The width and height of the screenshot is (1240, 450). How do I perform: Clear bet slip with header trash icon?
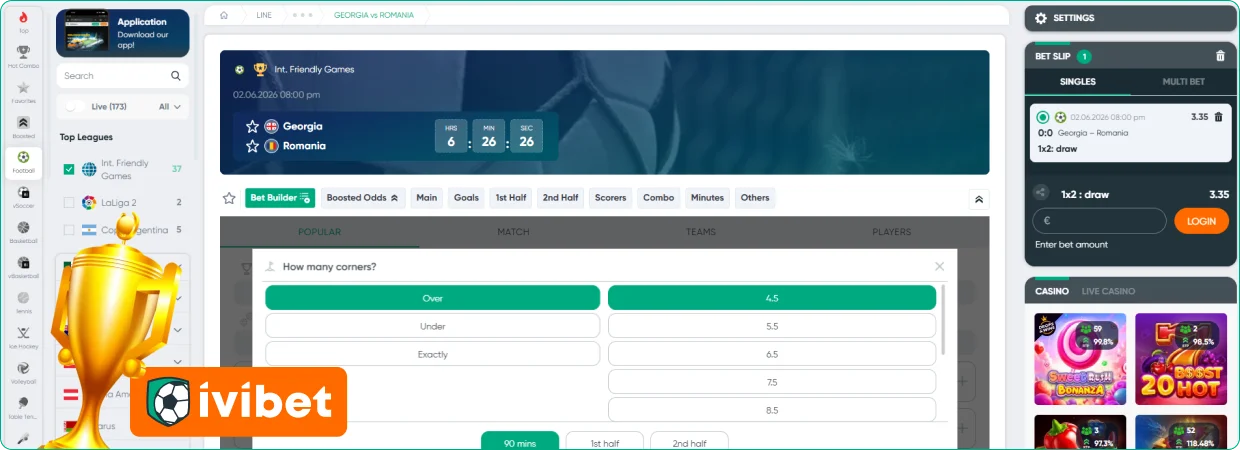point(1220,56)
